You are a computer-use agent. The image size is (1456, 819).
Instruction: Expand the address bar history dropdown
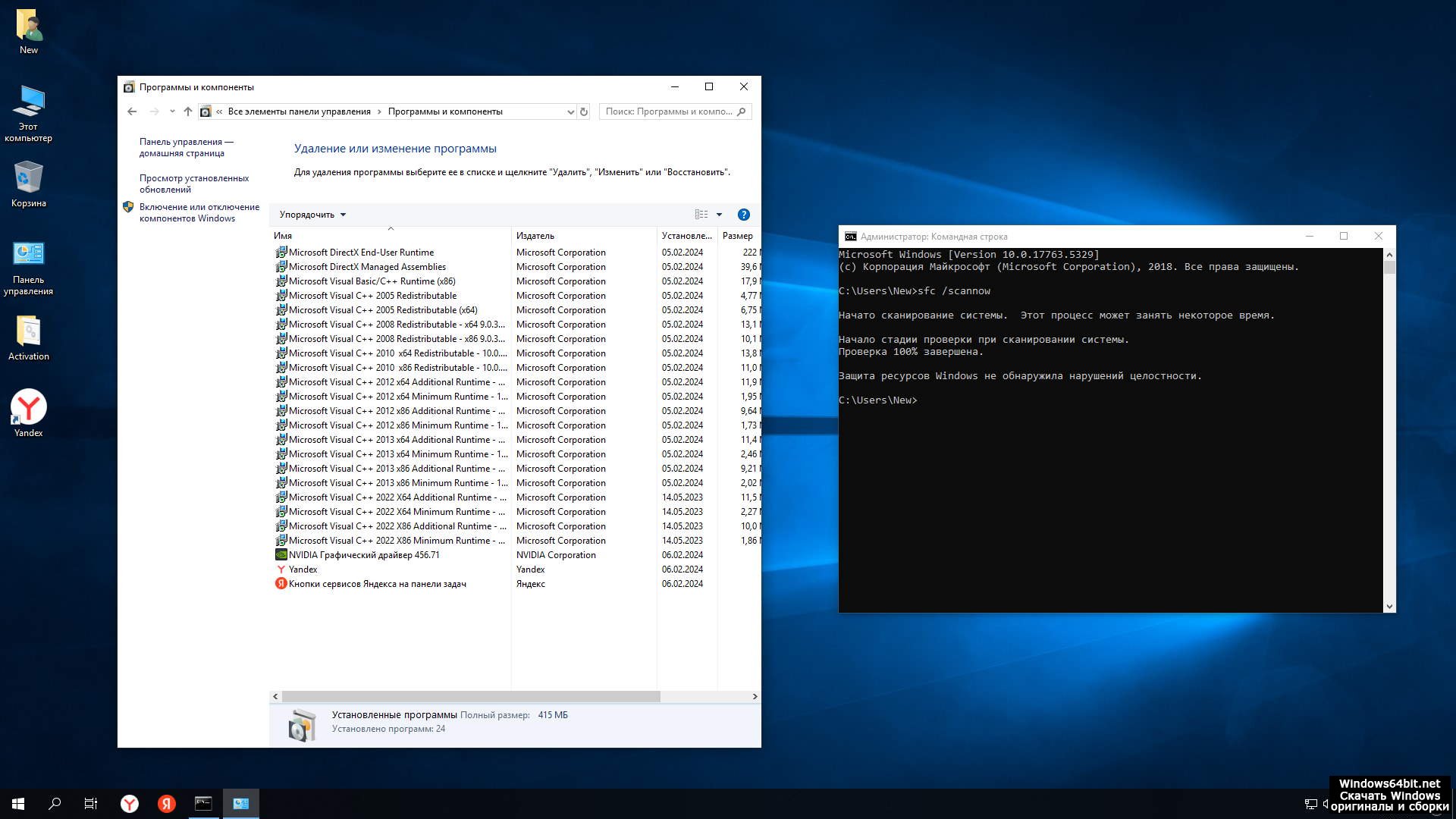pos(570,111)
